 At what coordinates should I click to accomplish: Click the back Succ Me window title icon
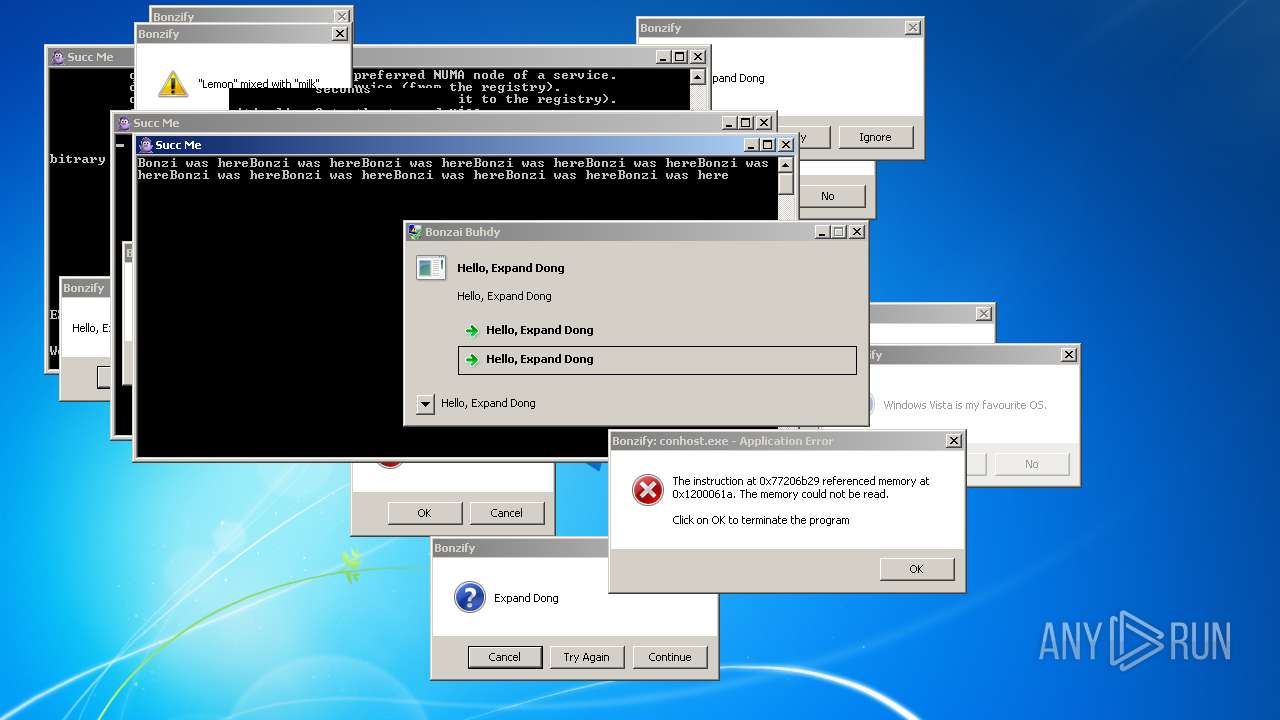pos(58,57)
